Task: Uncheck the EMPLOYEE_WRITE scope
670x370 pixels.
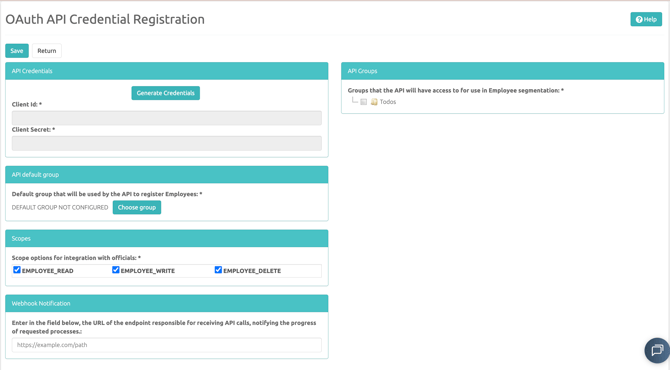Action: [x=115, y=270]
